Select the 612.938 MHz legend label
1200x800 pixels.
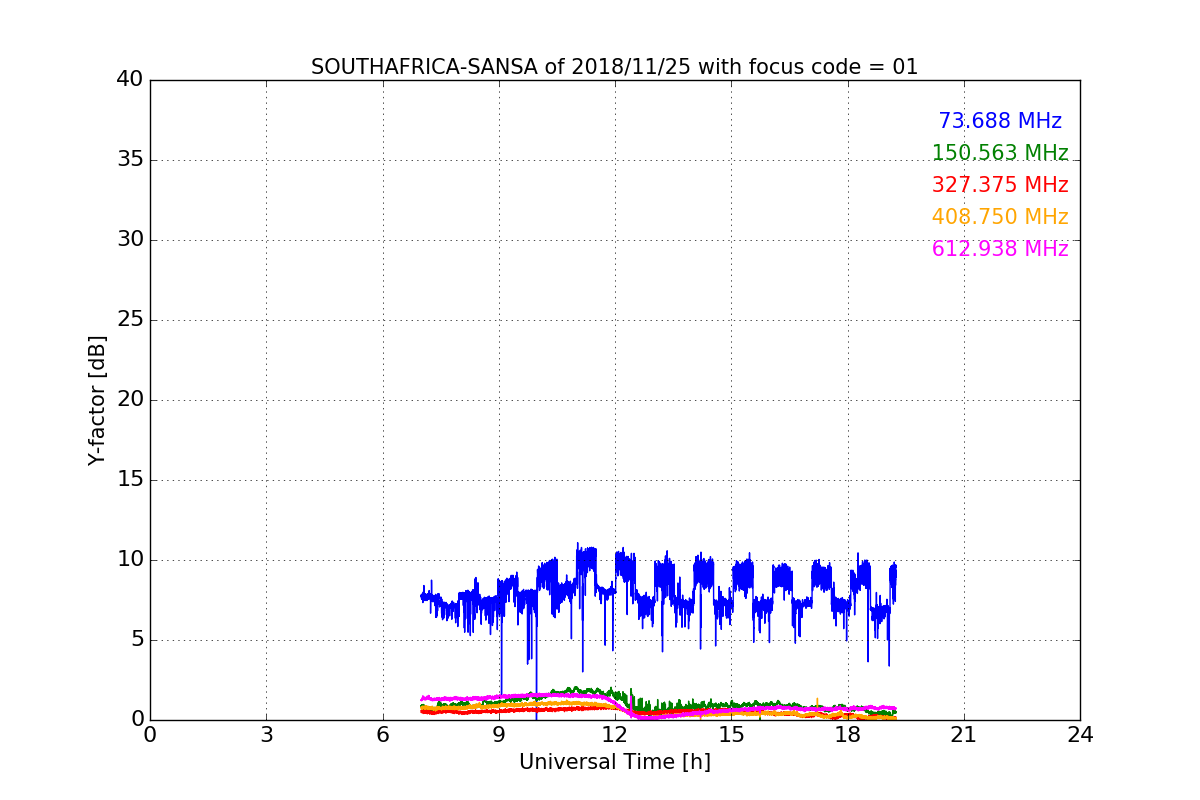(1000, 249)
